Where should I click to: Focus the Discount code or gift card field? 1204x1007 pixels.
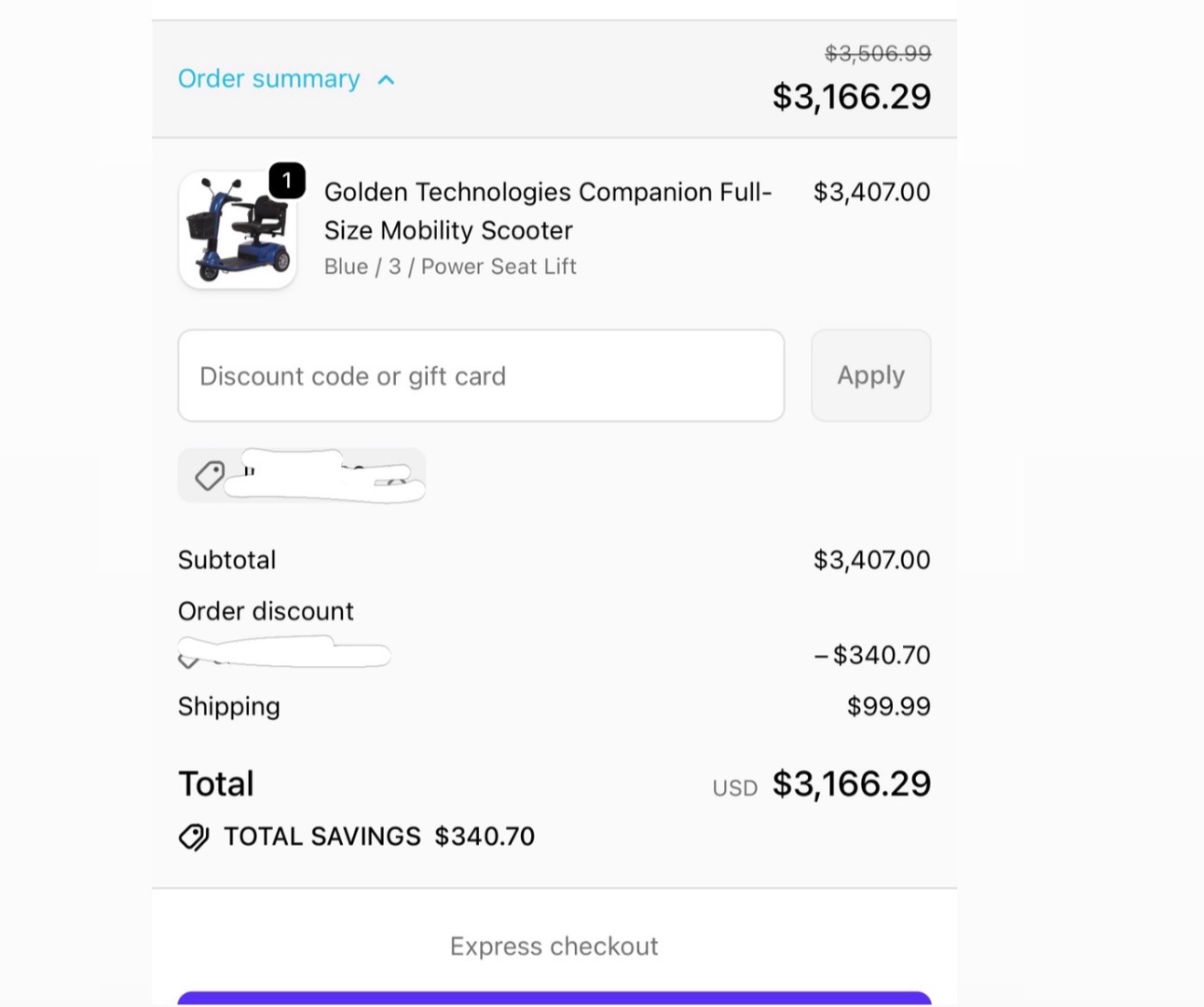[x=481, y=375]
